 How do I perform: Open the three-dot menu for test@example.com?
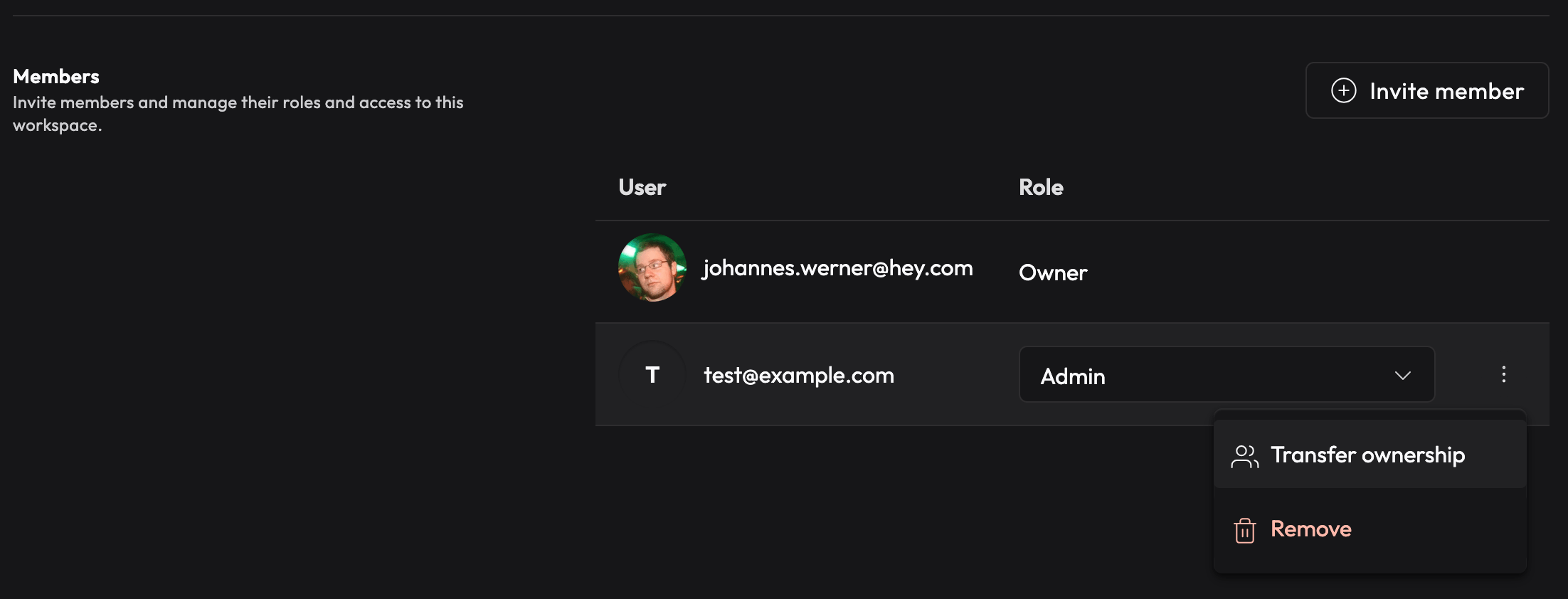coord(1503,374)
